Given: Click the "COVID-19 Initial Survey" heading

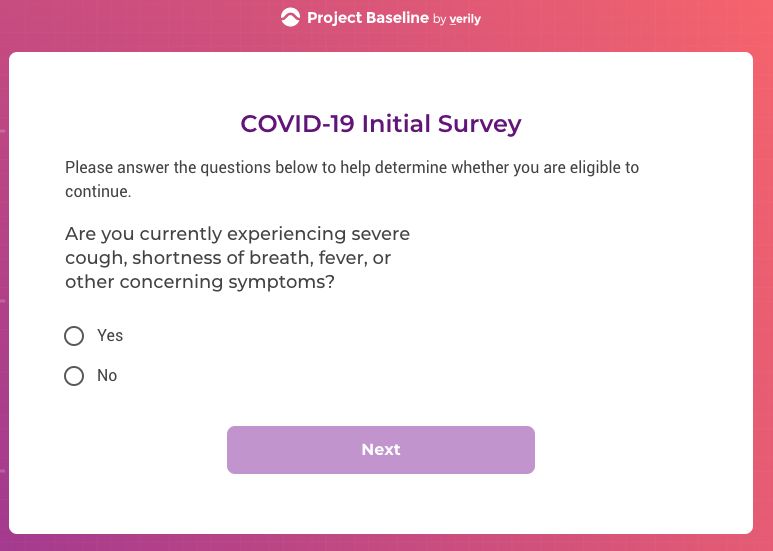Looking at the screenshot, I should coord(380,124).
